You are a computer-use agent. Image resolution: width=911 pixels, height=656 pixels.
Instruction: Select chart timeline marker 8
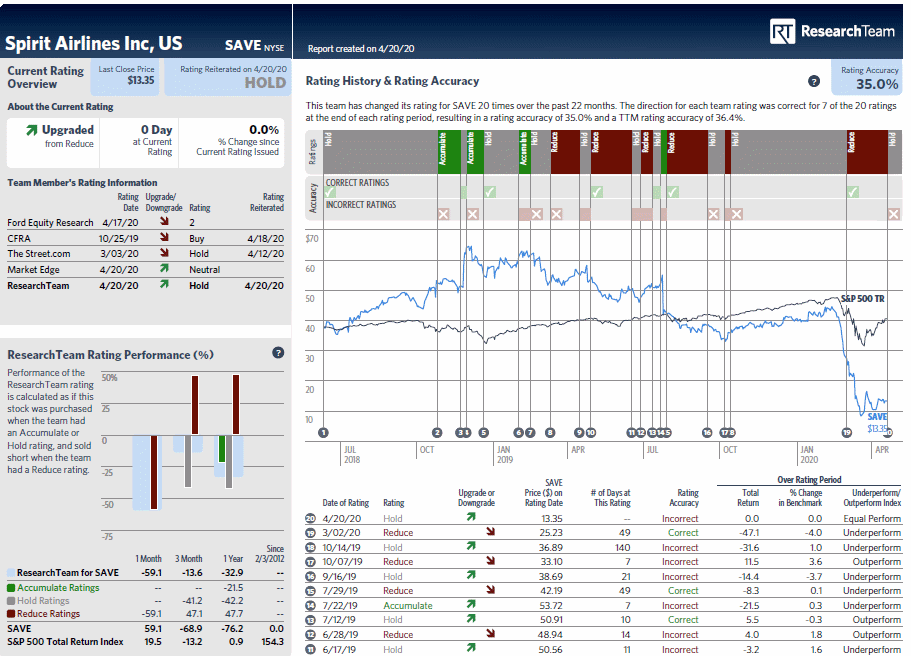[550, 432]
